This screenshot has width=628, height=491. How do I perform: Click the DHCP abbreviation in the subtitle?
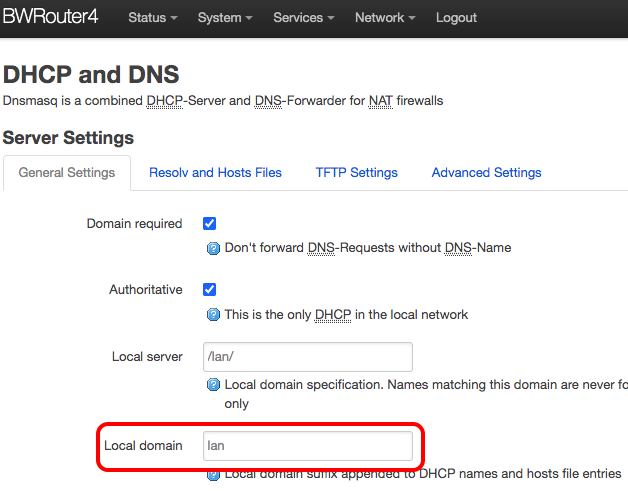pyautogui.click(x=164, y=101)
